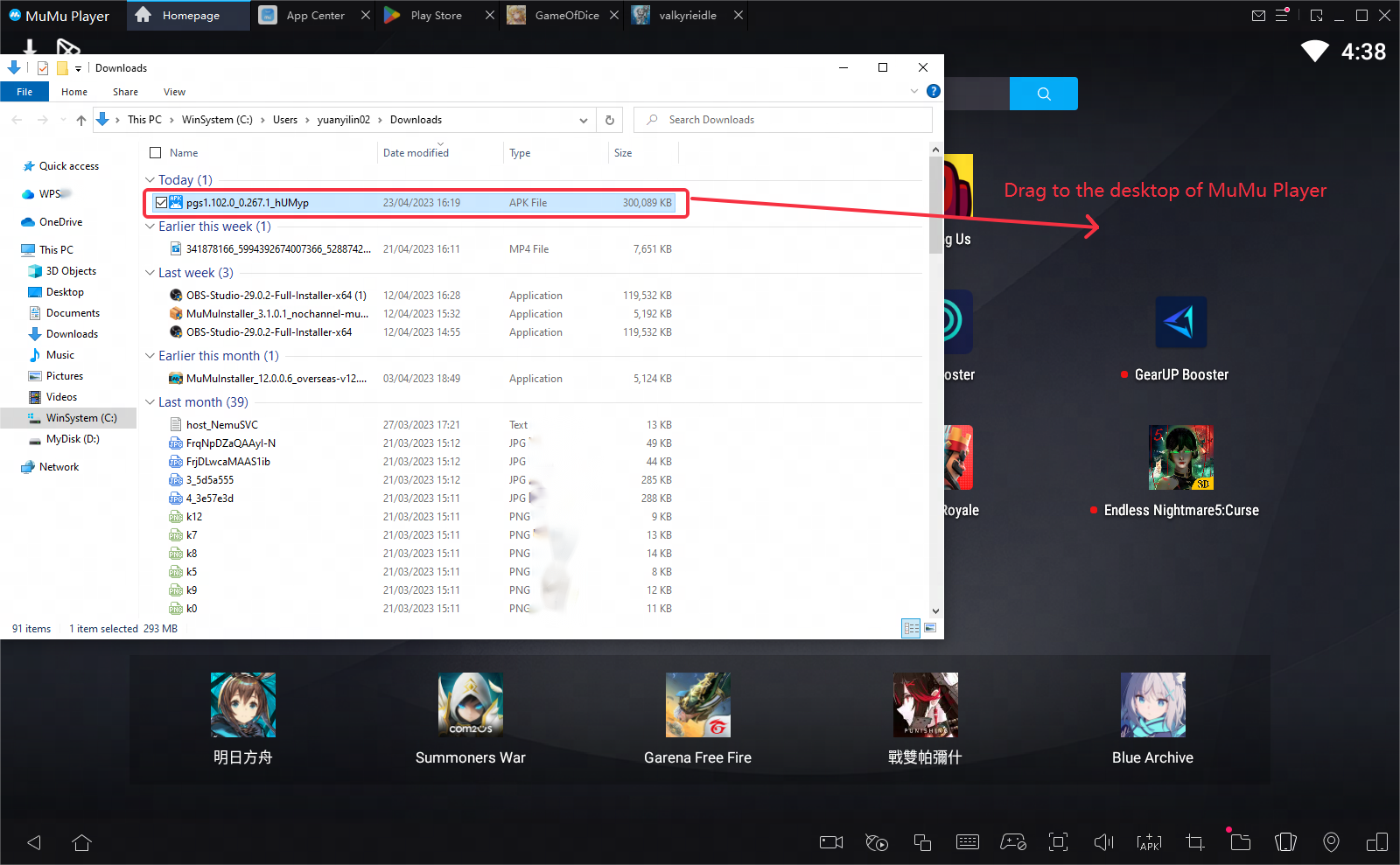This screenshot has height=865, width=1400.
Task: Open Network in navigation pane
Action: [59, 467]
